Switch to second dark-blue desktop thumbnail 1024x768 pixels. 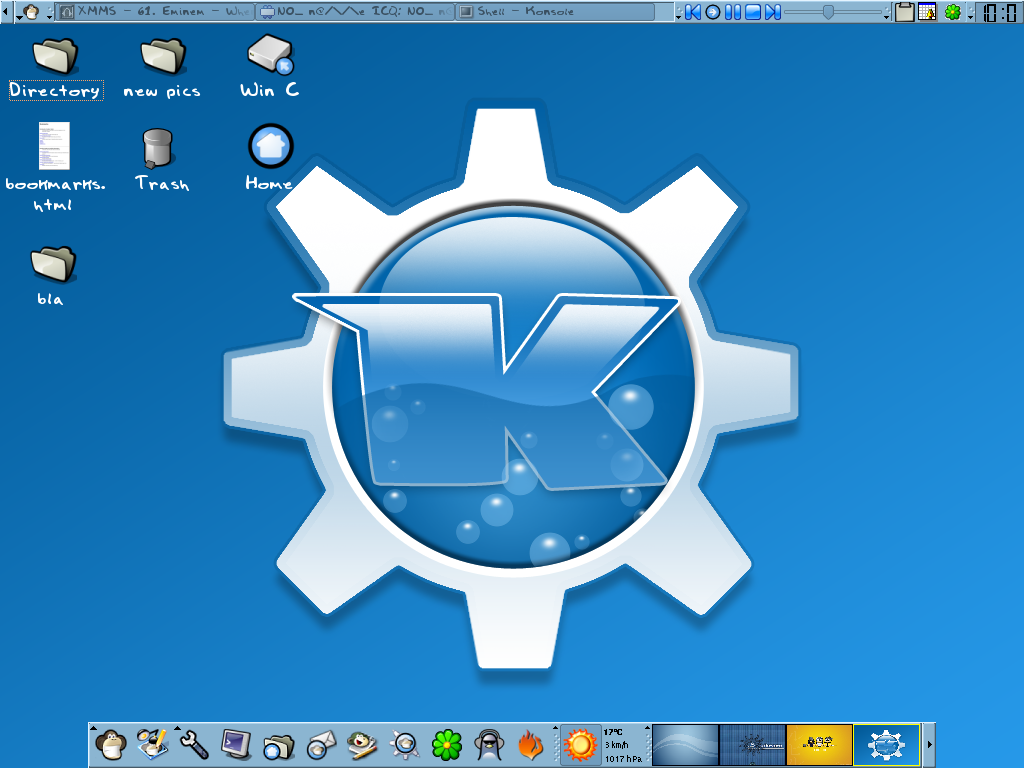point(752,745)
